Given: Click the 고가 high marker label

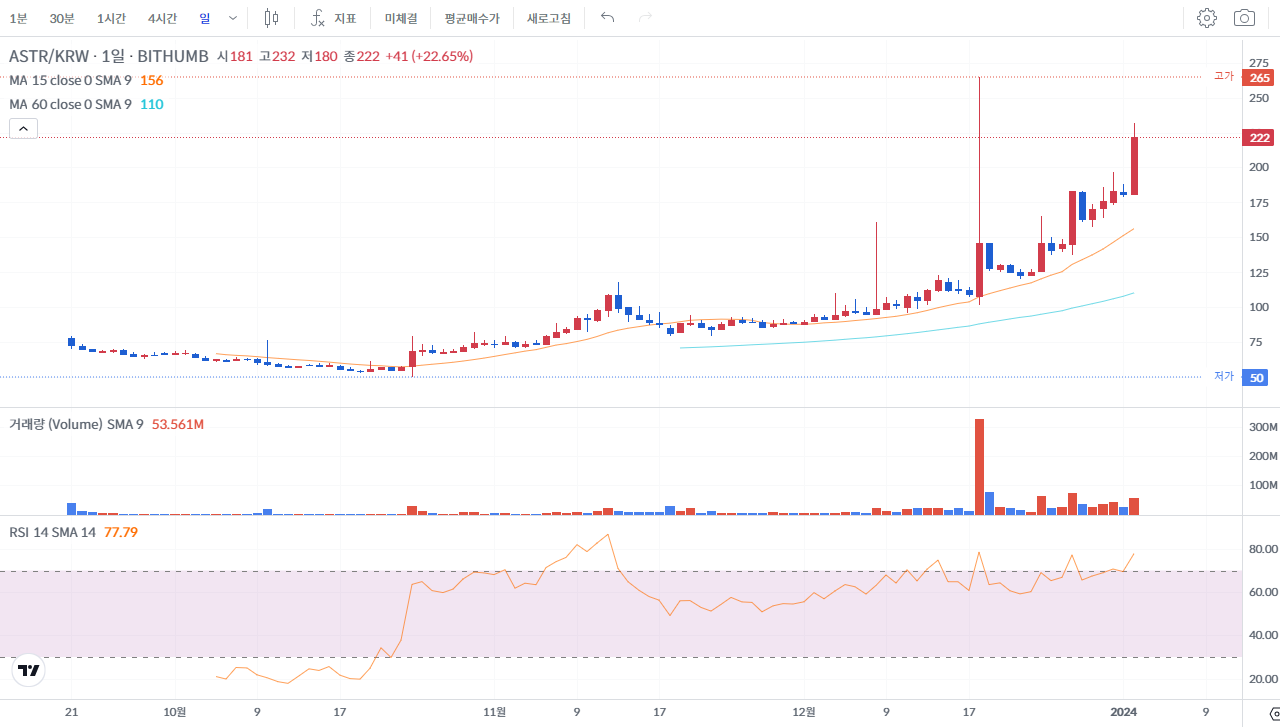Looking at the screenshot, I should 1224,76.
